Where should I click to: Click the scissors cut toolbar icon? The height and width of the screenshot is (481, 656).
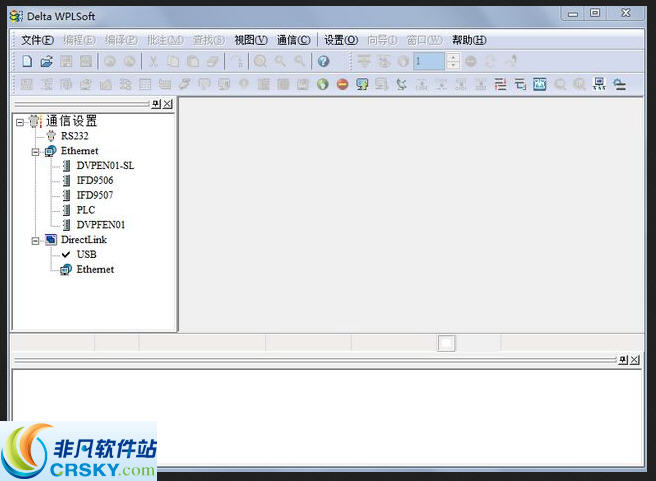pos(154,61)
